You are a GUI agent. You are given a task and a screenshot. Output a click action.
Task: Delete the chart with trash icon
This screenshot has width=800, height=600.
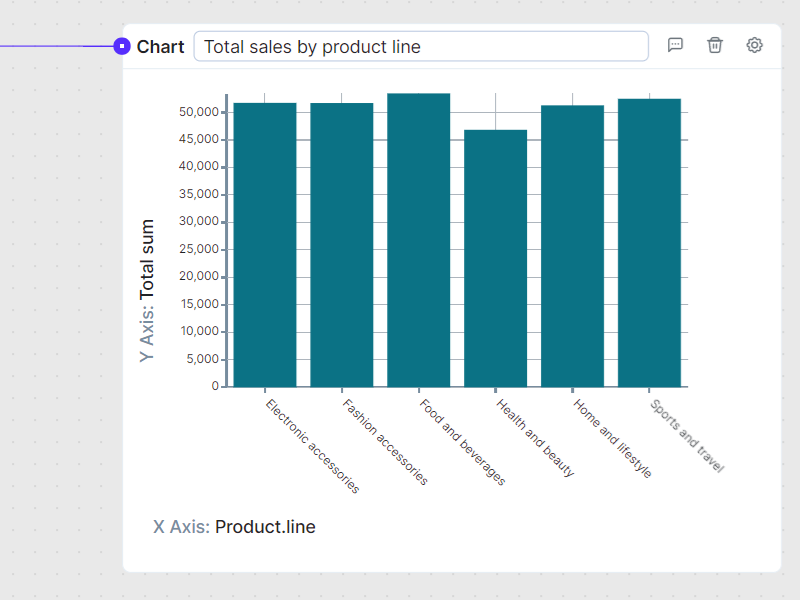[x=715, y=45]
